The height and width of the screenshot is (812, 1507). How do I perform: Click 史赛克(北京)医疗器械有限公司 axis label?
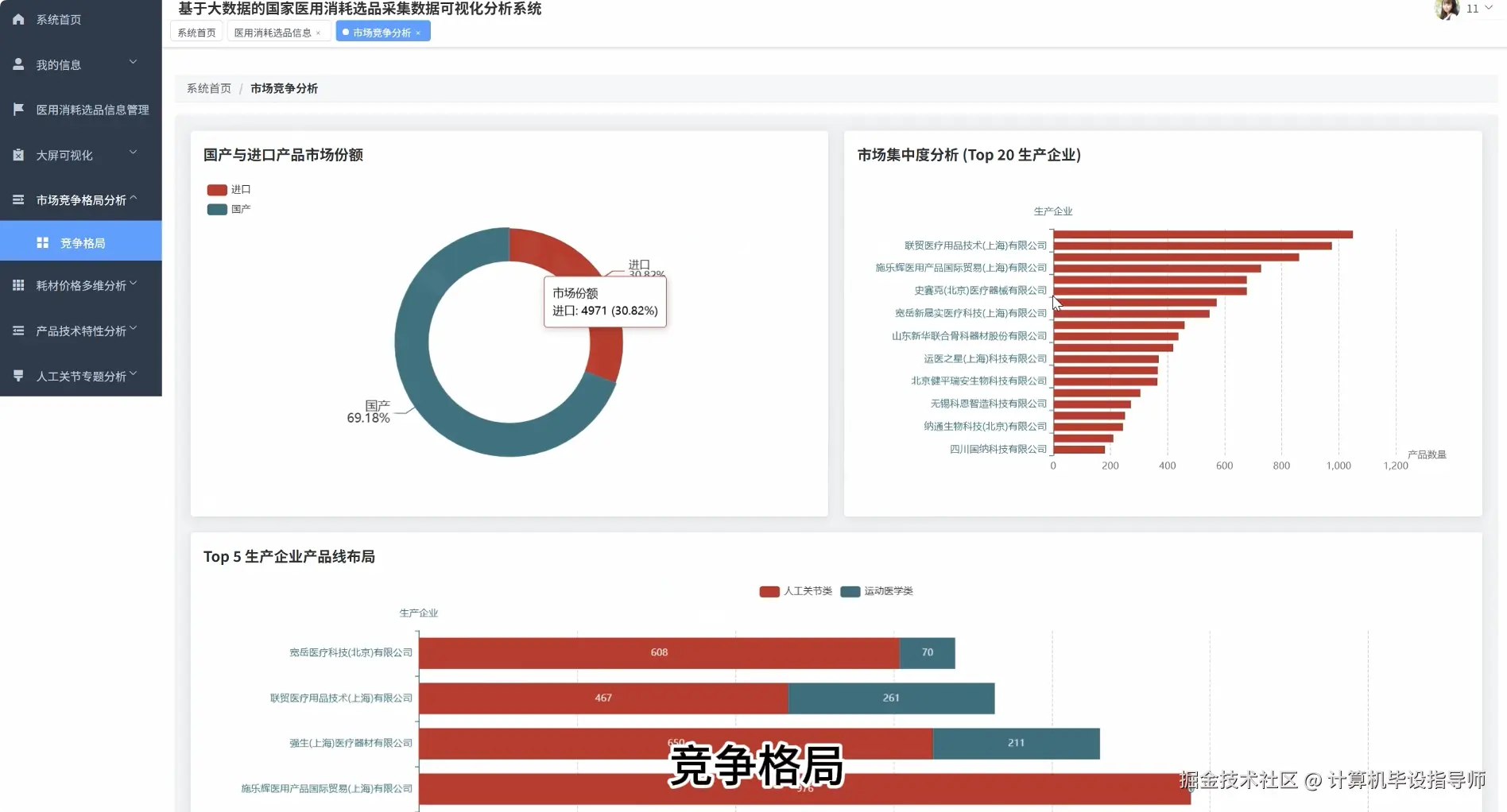(x=980, y=291)
